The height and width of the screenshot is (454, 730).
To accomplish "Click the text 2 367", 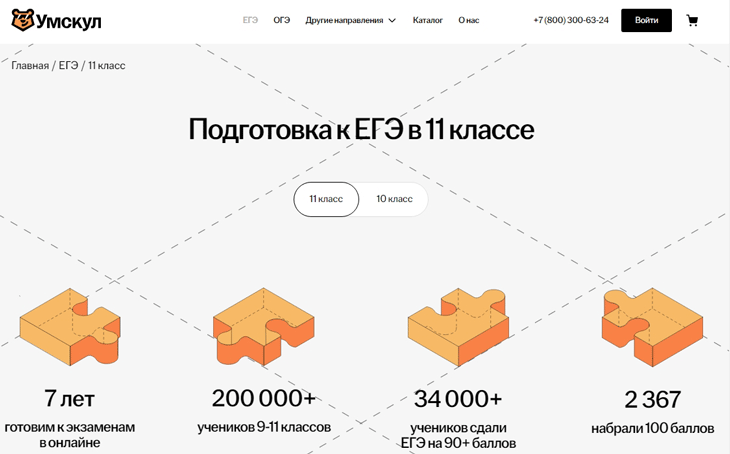I will click(x=652, y=400).
